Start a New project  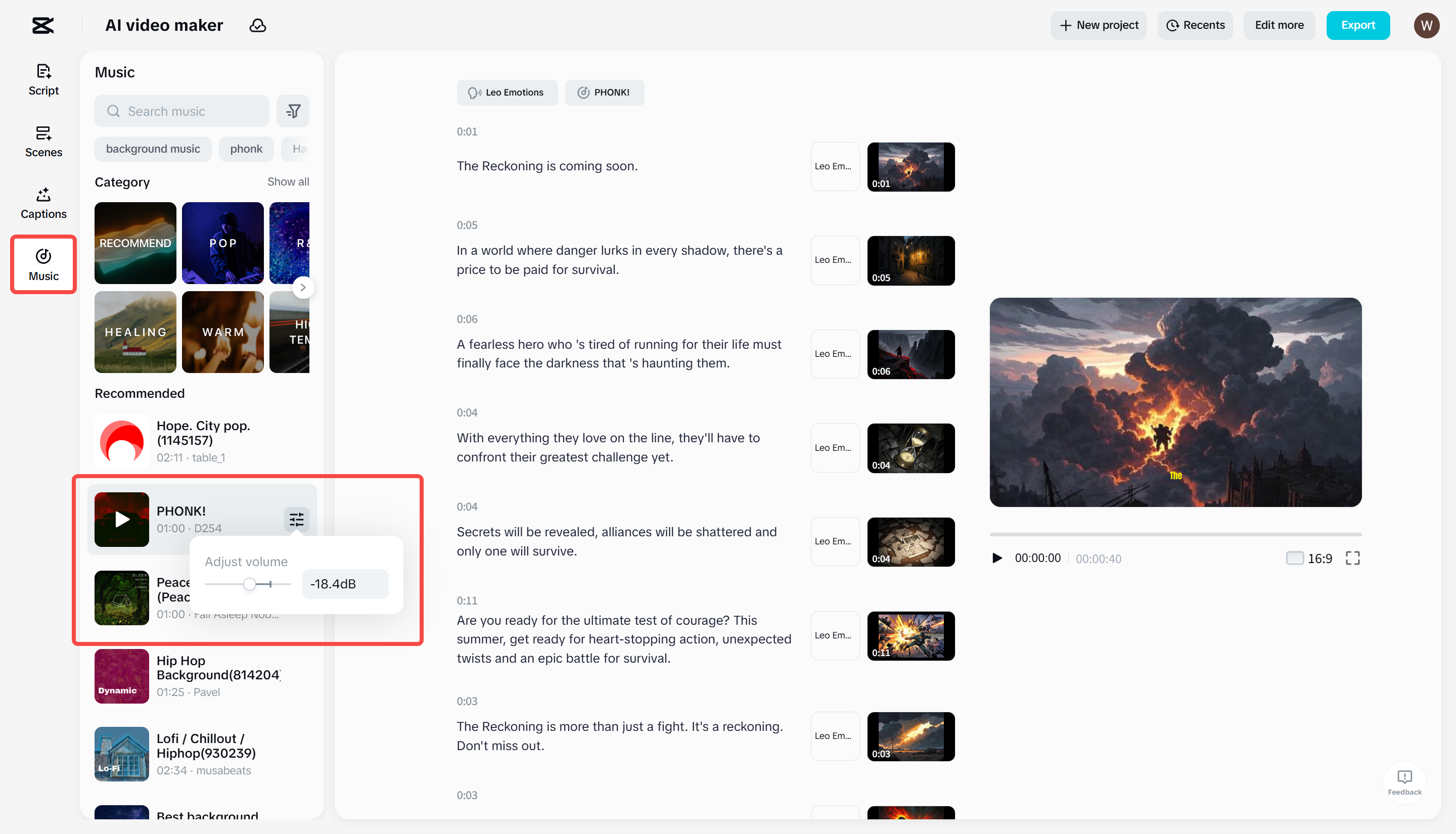[x=1098, y=25]
